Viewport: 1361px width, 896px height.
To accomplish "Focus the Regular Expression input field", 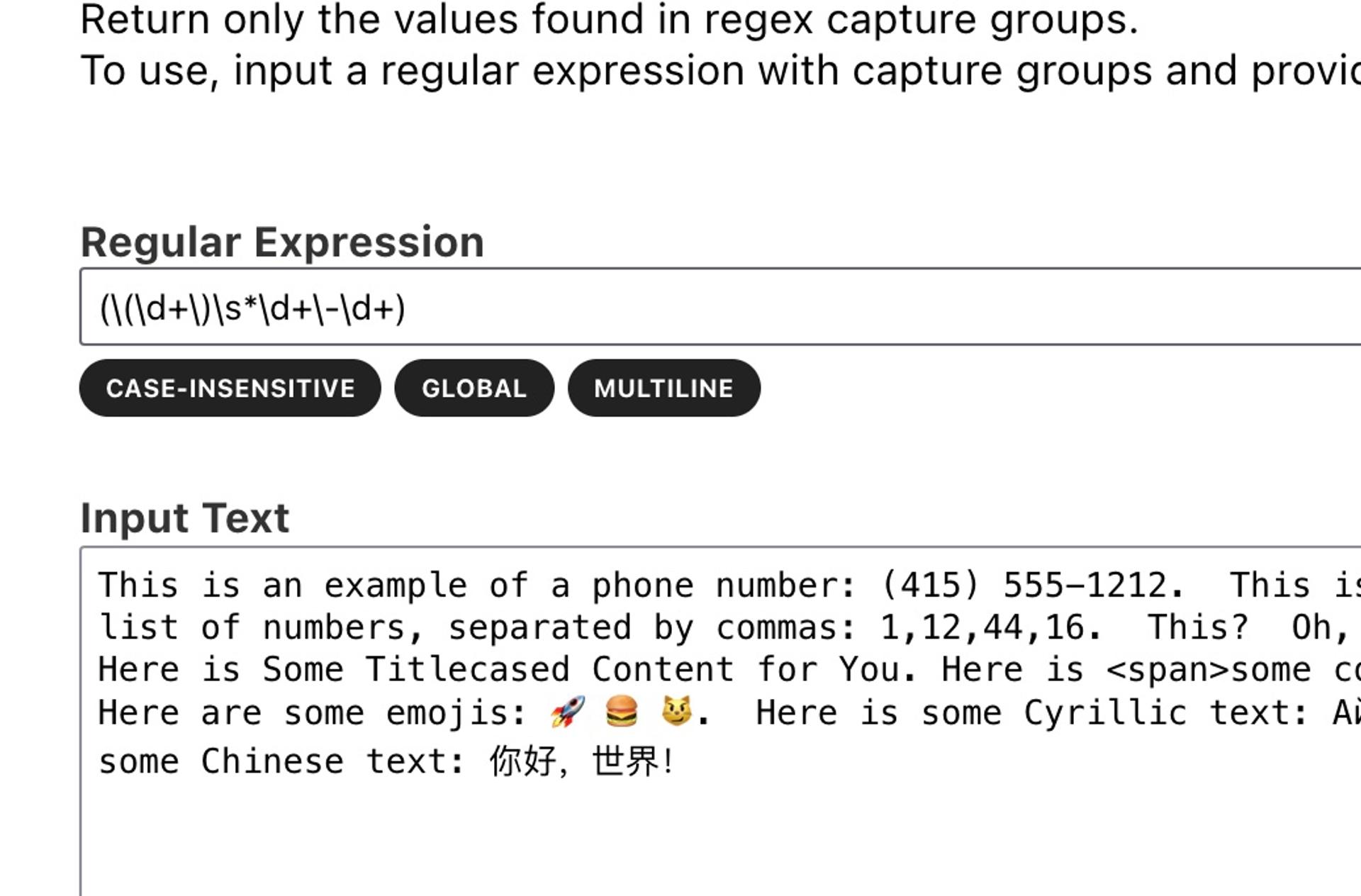I will click(709, 308).
